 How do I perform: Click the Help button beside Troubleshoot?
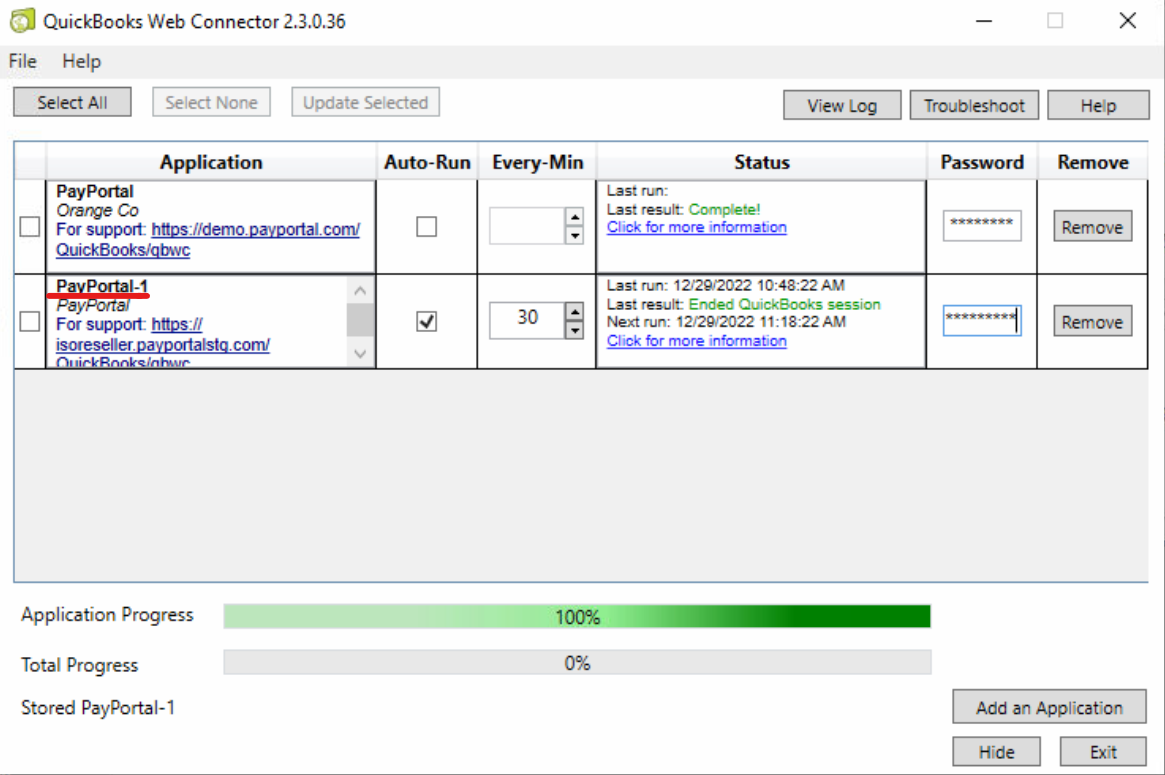click(x=1098, y=106)
